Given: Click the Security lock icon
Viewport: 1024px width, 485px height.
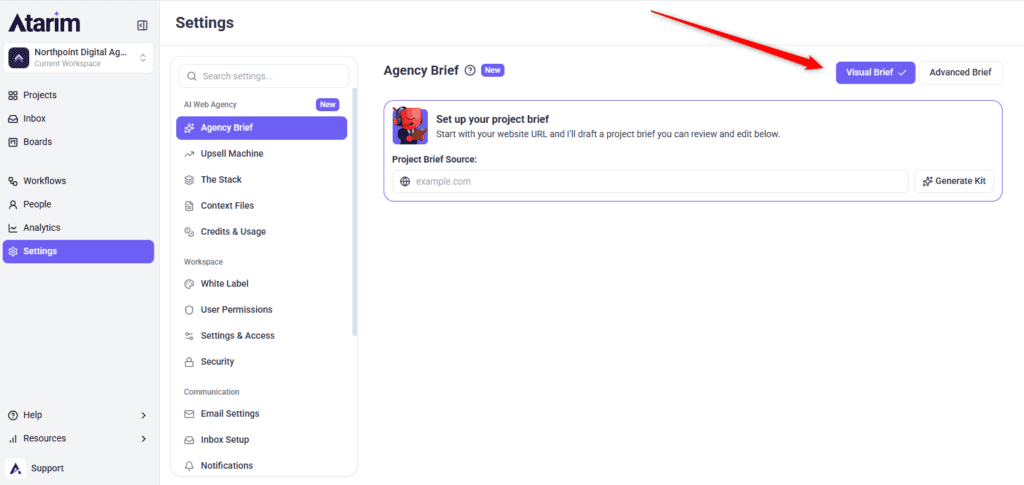Looking at the screenshot, I should click(x=189, y=362).
